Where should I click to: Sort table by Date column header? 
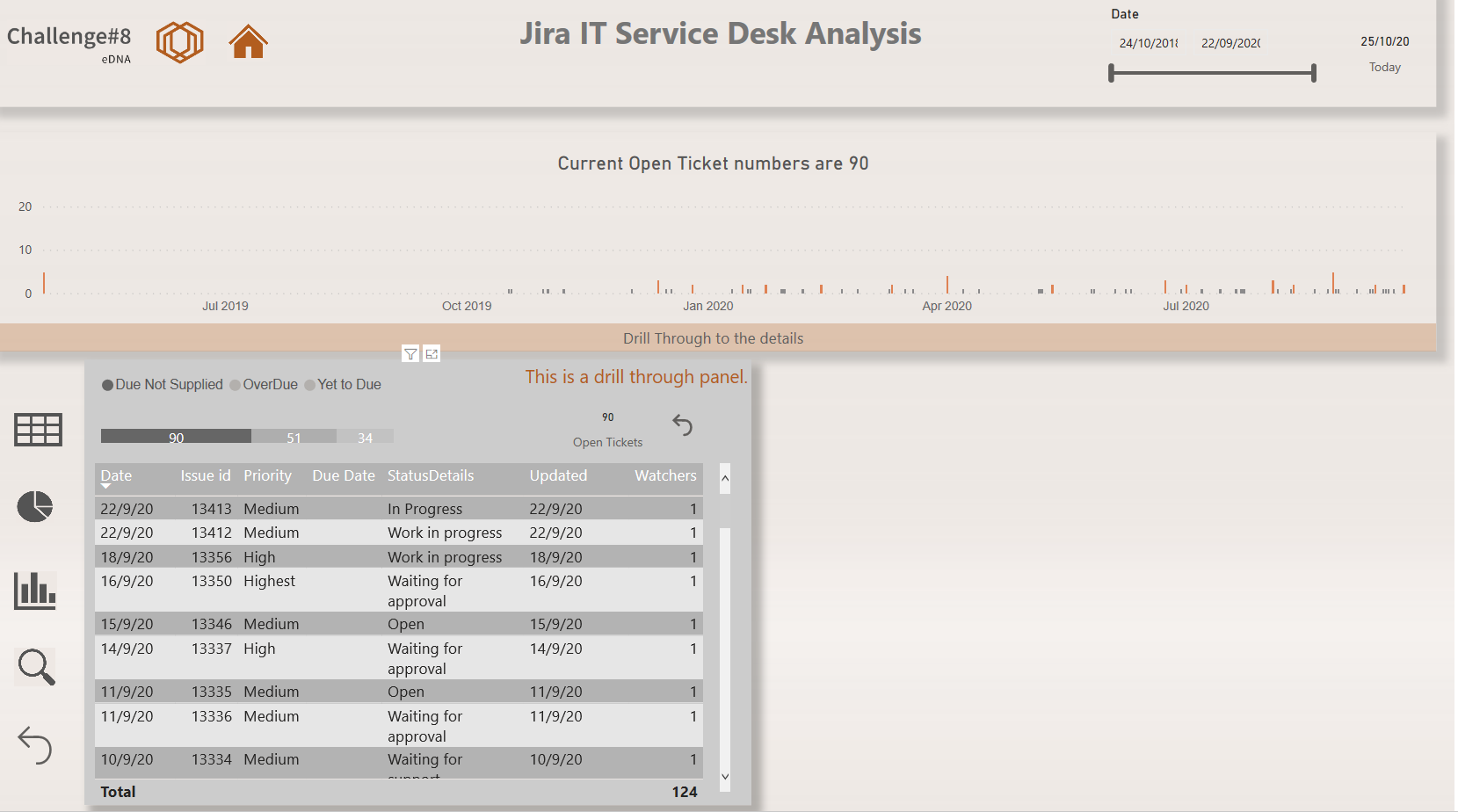(116, 475)
